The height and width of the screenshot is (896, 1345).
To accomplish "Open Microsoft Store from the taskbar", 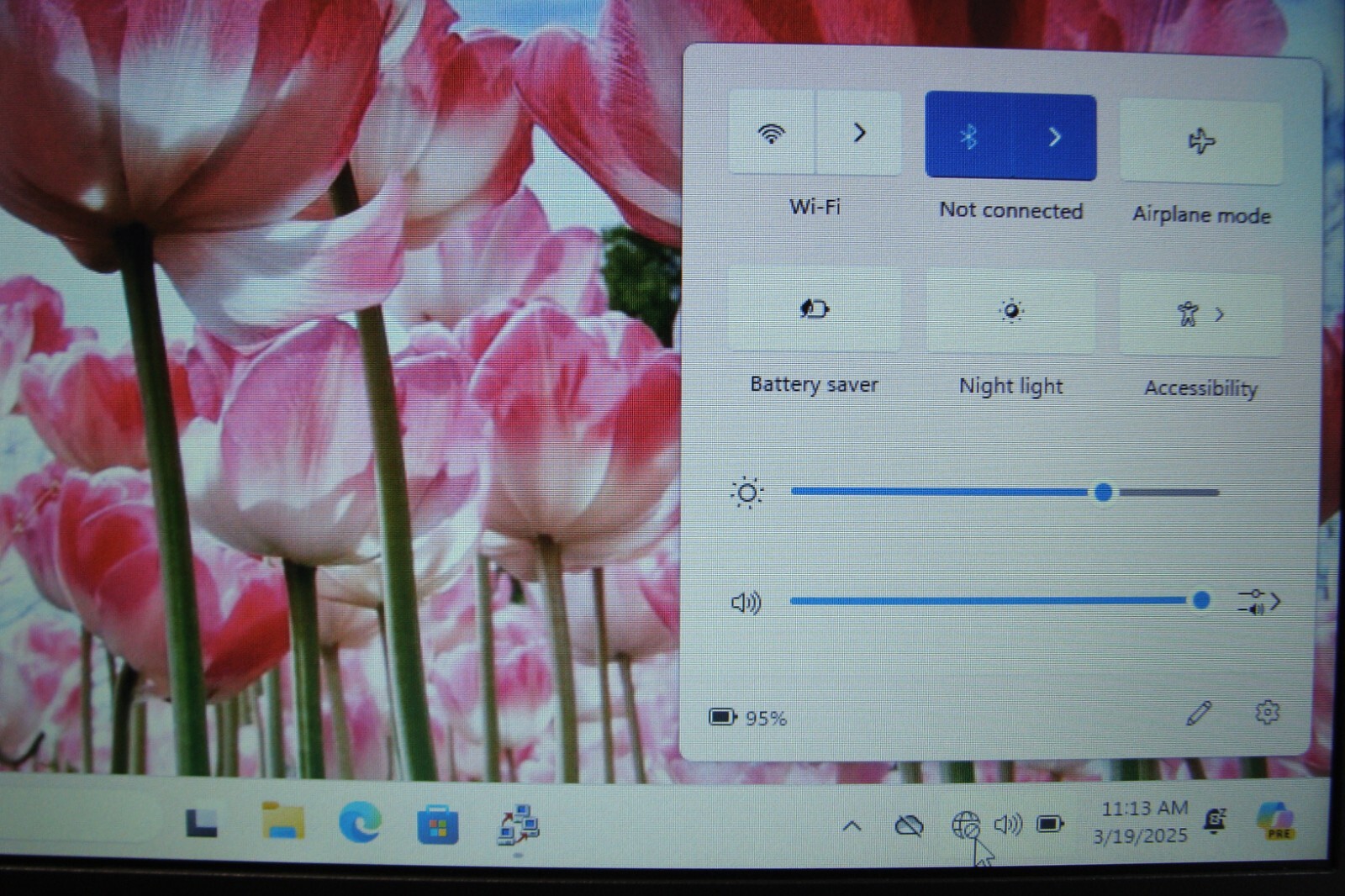I will (x=438, y=824).
